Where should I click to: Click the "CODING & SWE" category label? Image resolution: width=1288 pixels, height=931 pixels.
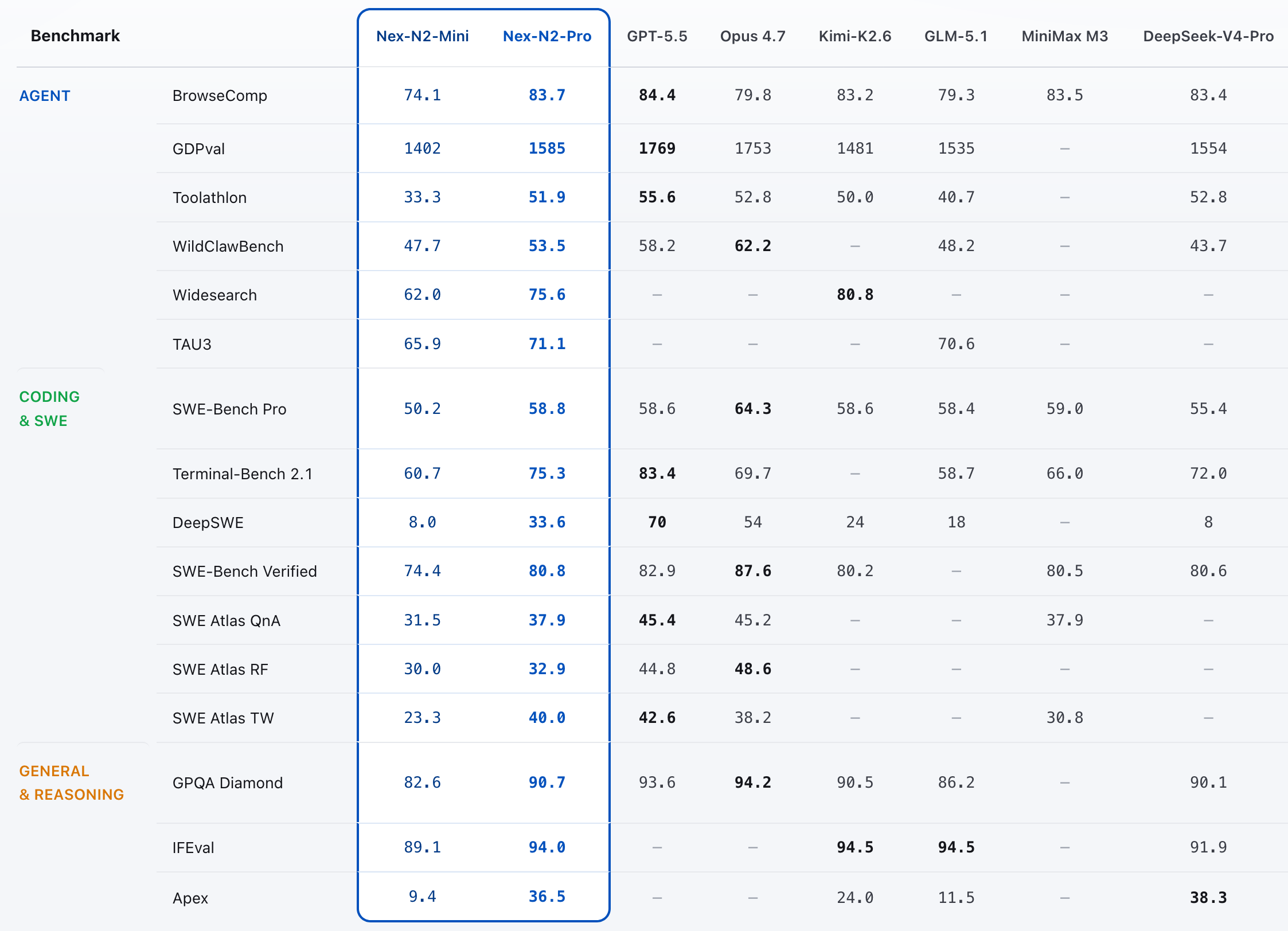[x=49, y=409]
